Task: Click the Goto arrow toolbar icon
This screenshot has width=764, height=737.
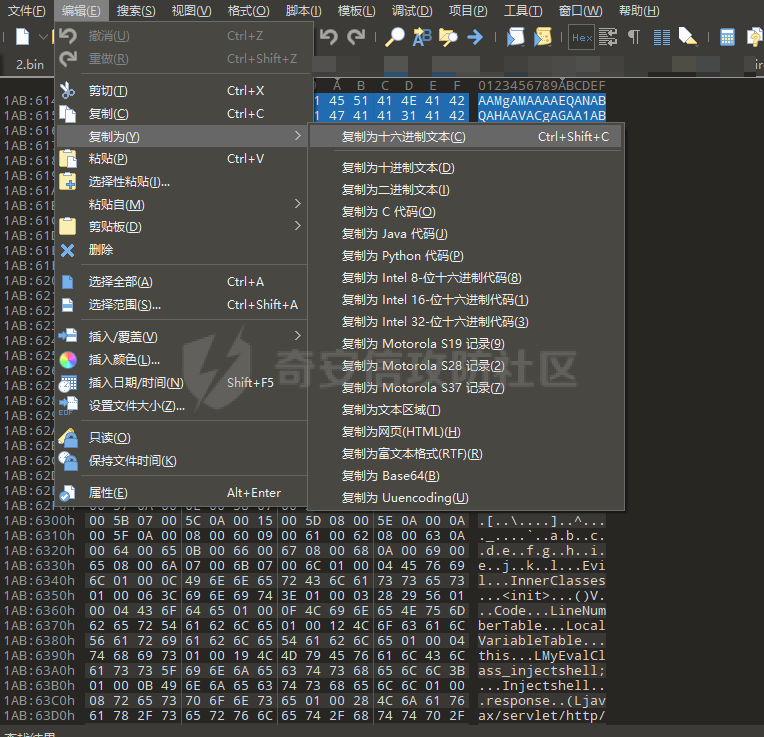Action: pyautogui.click(x=474, y=37)
